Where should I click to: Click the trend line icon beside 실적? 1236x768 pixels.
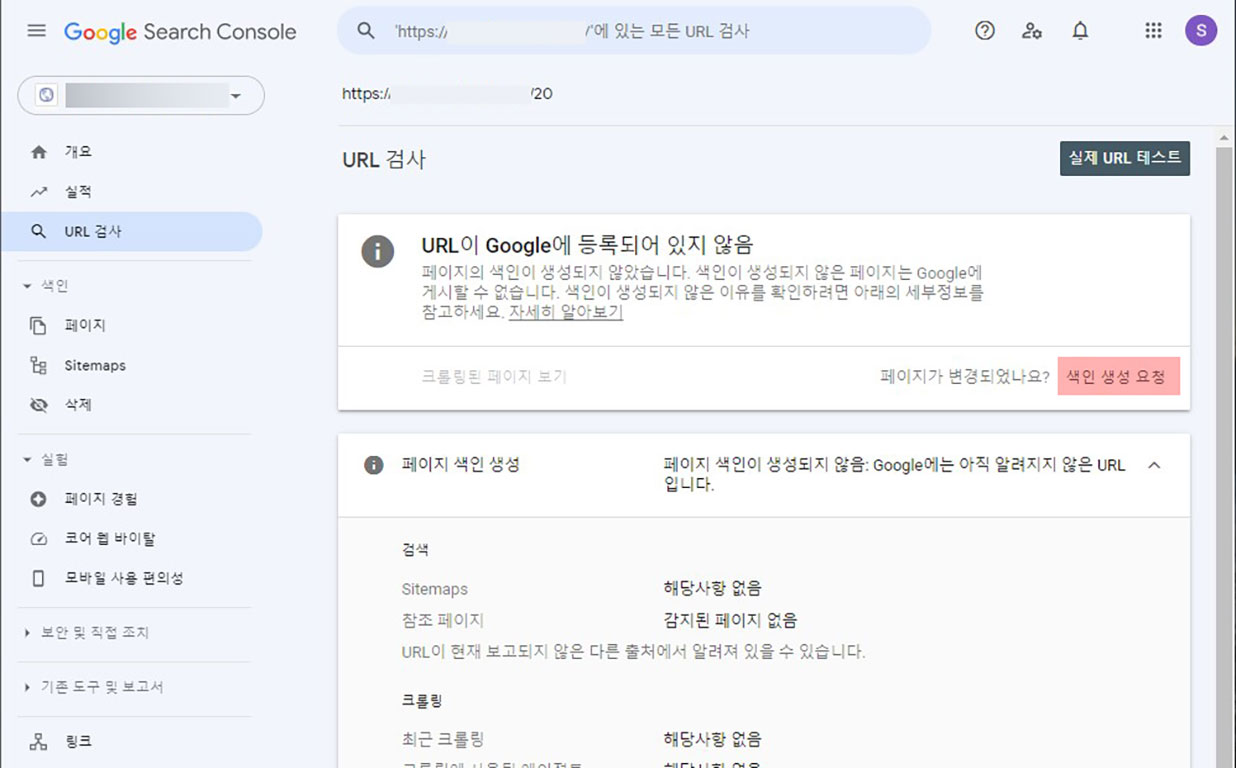39,192
